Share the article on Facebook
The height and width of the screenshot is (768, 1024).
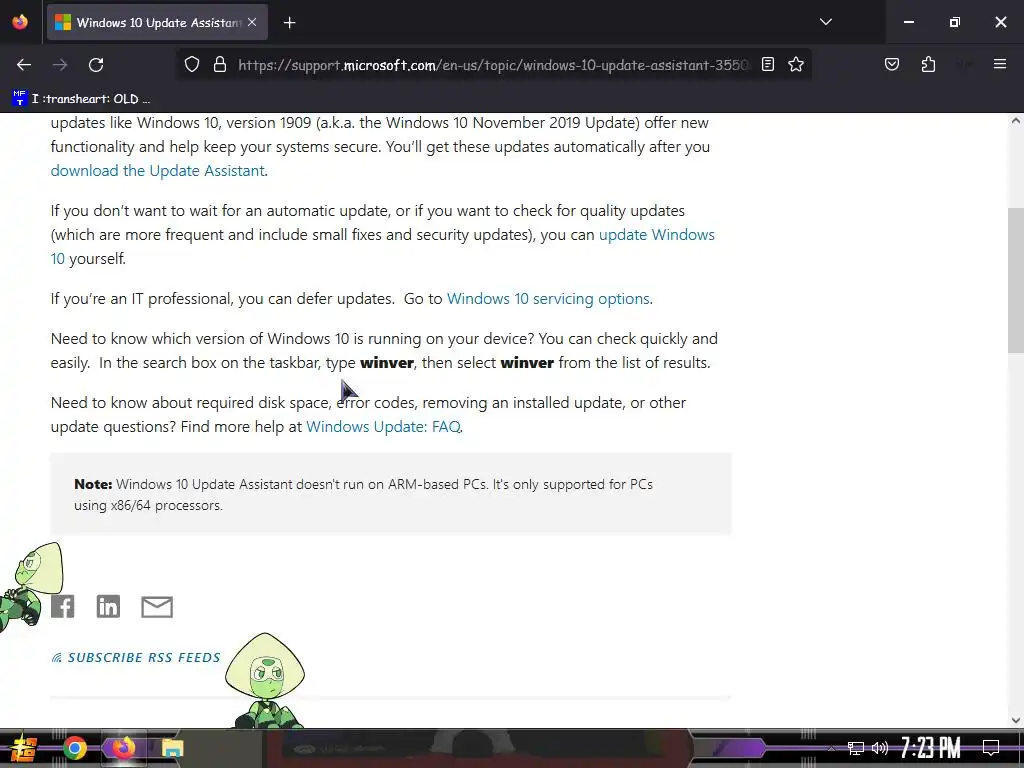[x=63, y=607]
